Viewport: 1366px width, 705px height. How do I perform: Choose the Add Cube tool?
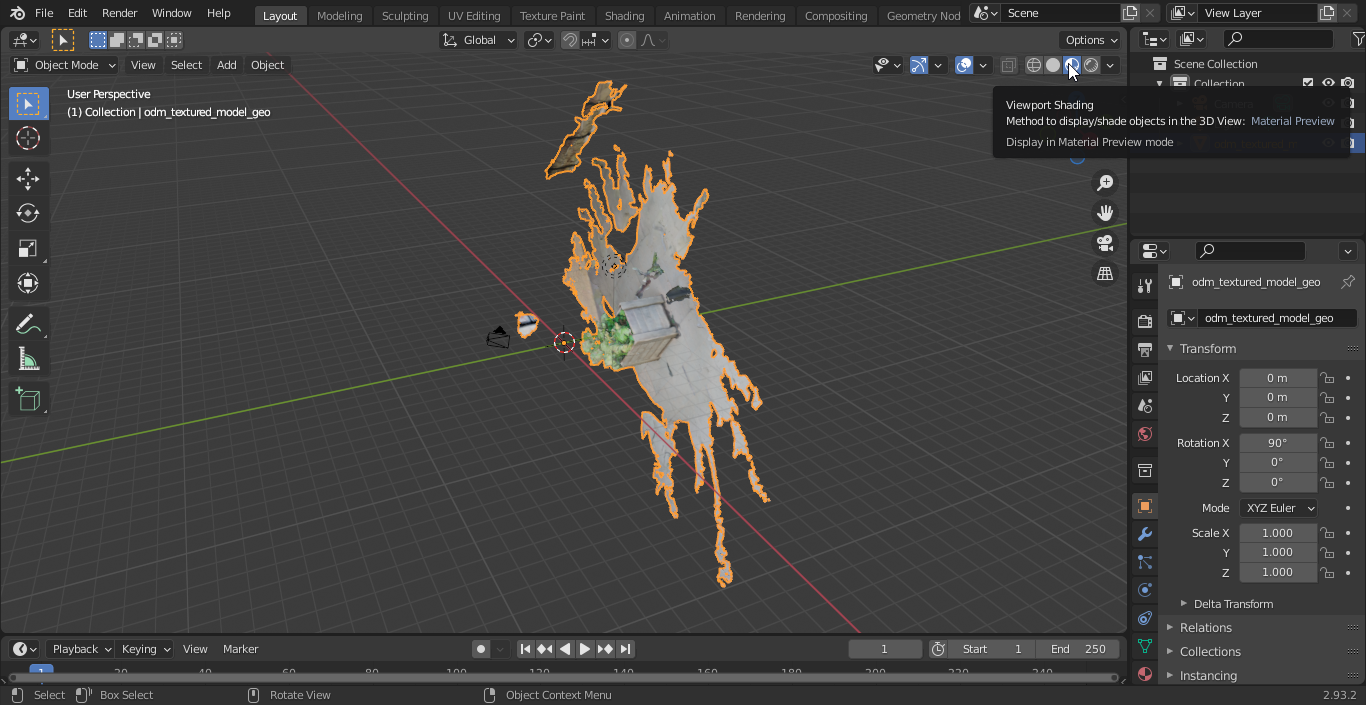point(28,400)
